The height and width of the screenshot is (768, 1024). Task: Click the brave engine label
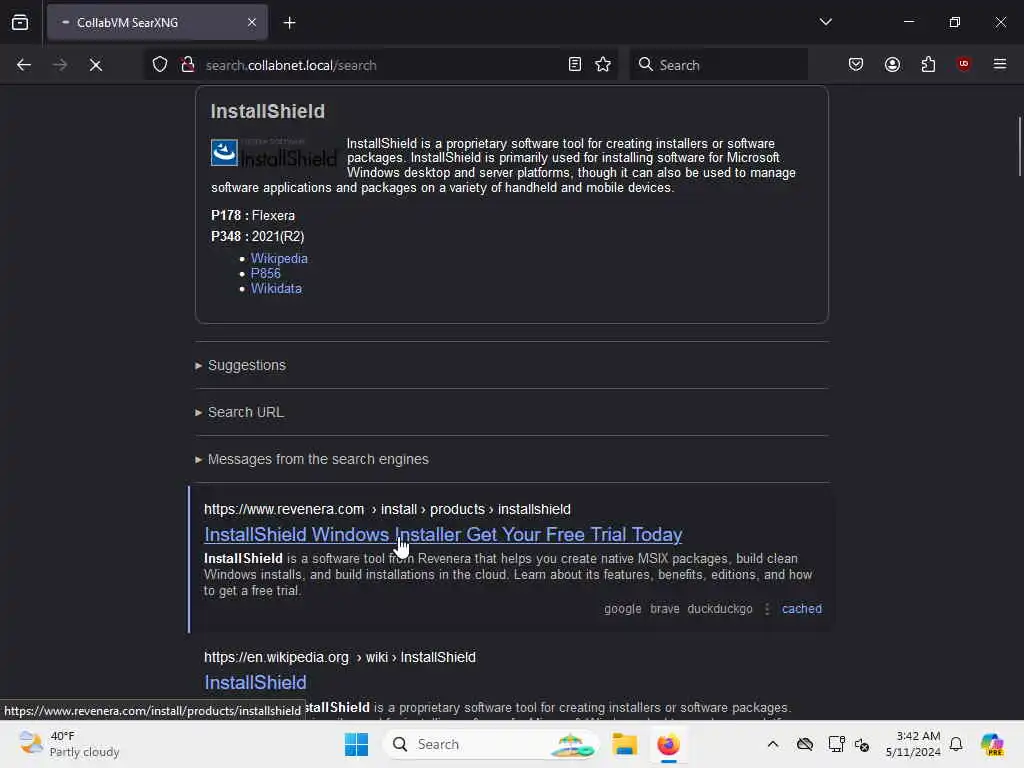[665, 609]
